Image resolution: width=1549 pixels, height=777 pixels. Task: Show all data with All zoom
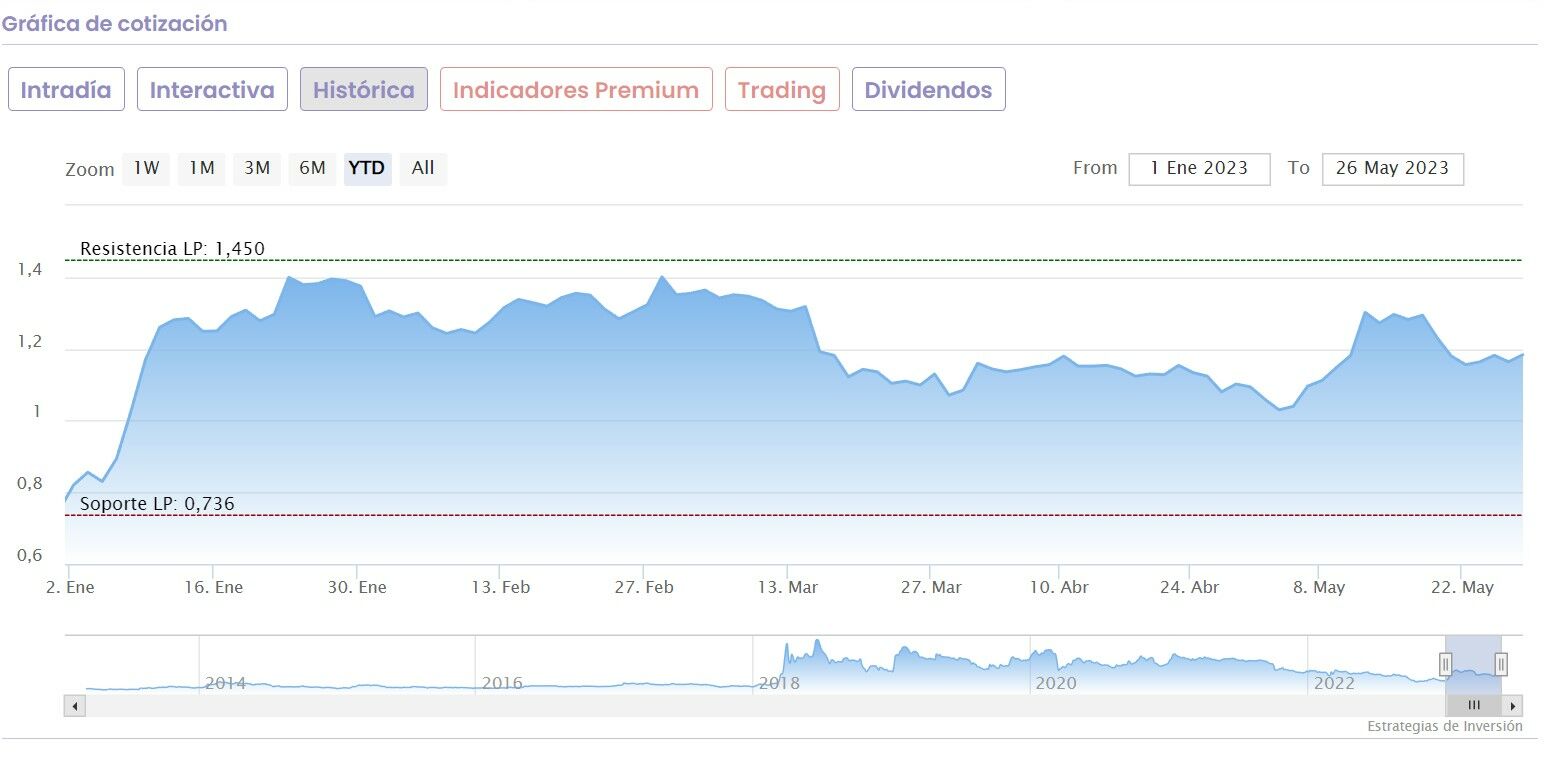pos(423,169)
